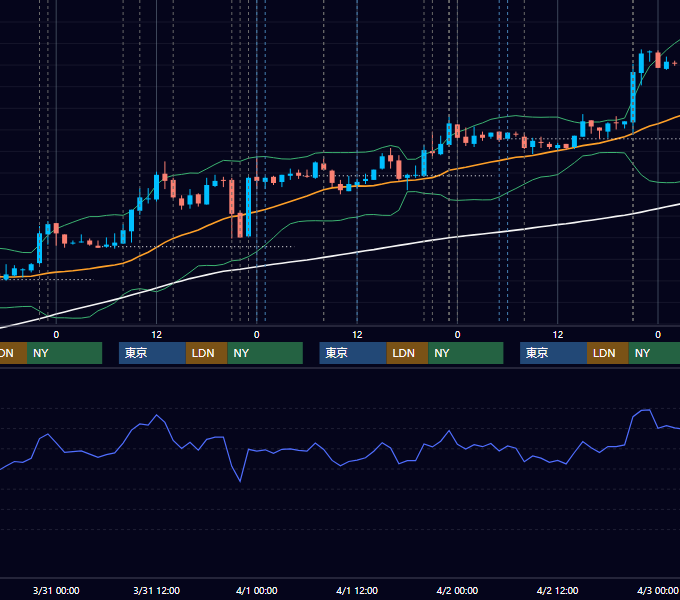Select the LDN session block on 4/1
Viewport: 680px width, 600px height.
[x=407, y=353]
